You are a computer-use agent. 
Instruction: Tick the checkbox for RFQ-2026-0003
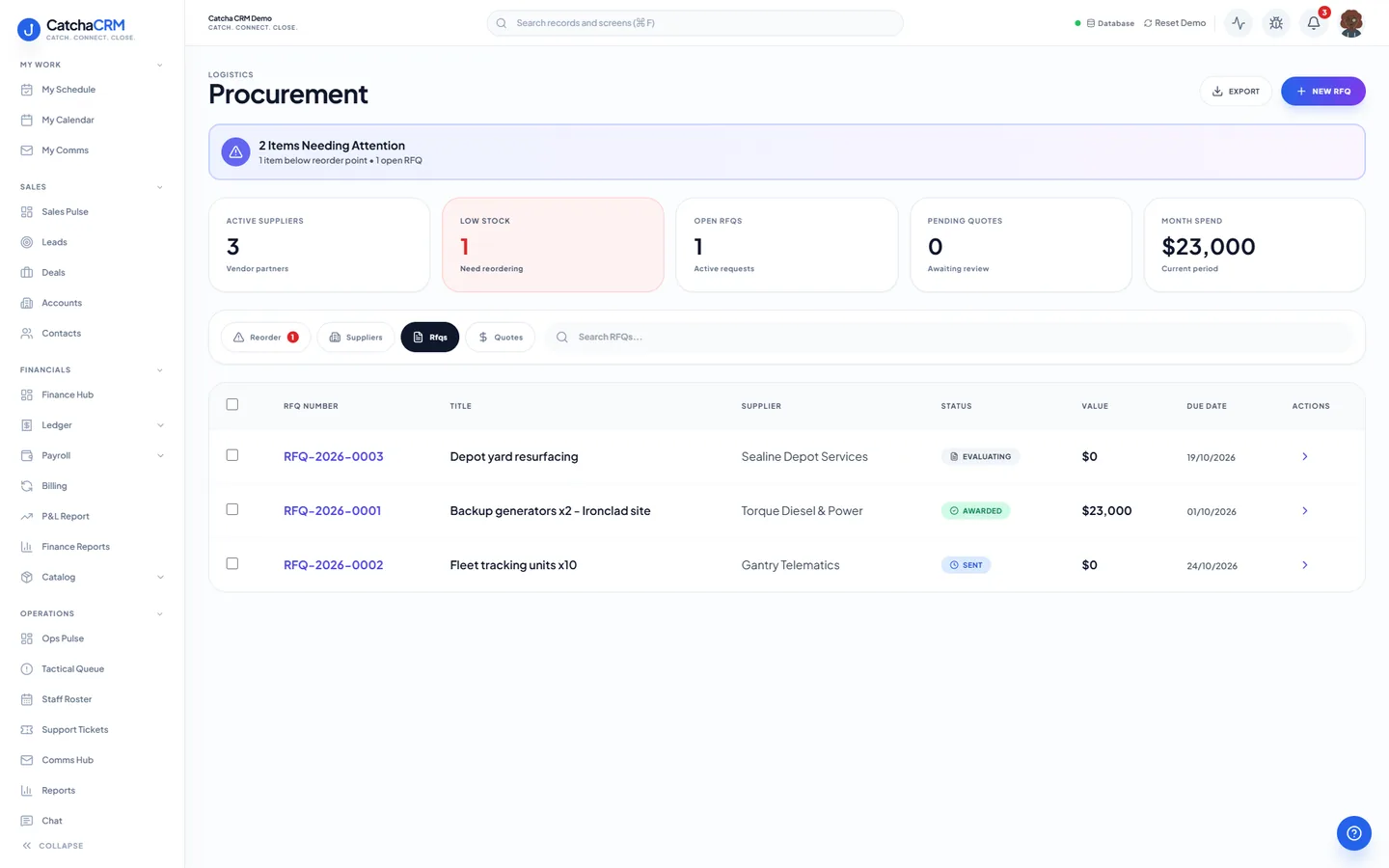pos(232,455)
